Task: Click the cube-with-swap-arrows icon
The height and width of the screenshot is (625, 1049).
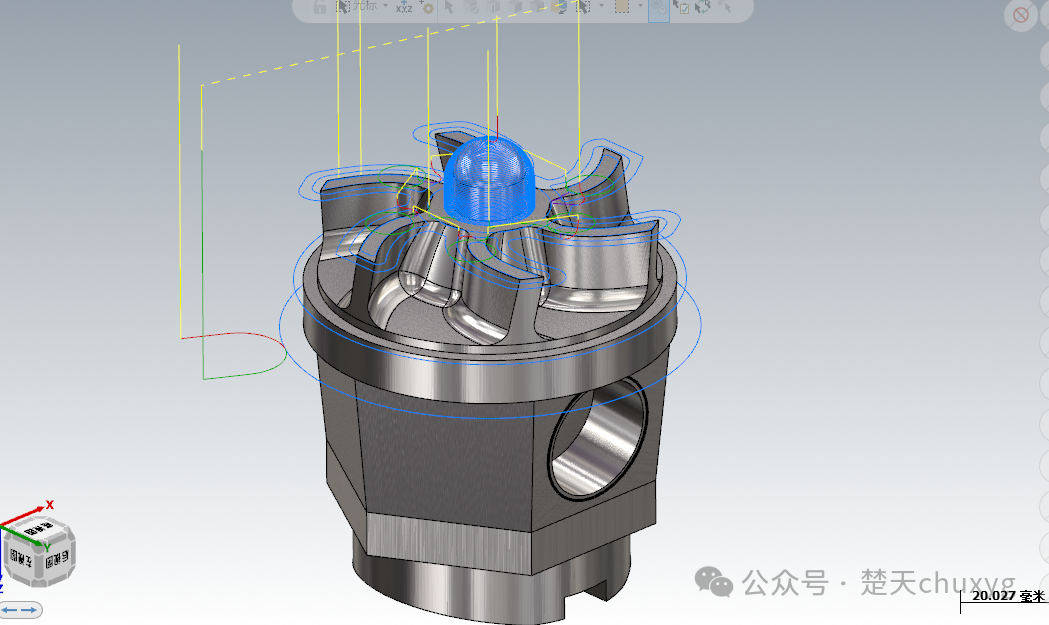Action: click(x=561, y=7)
